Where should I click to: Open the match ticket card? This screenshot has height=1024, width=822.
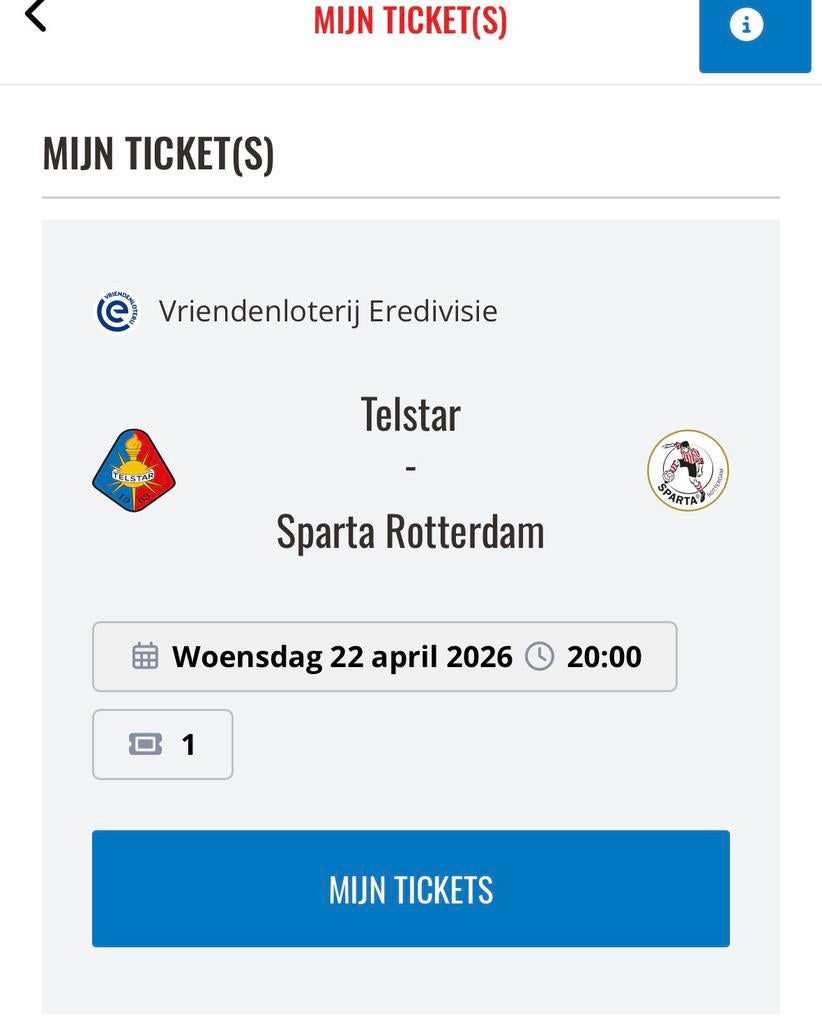[x=410, y=888]
